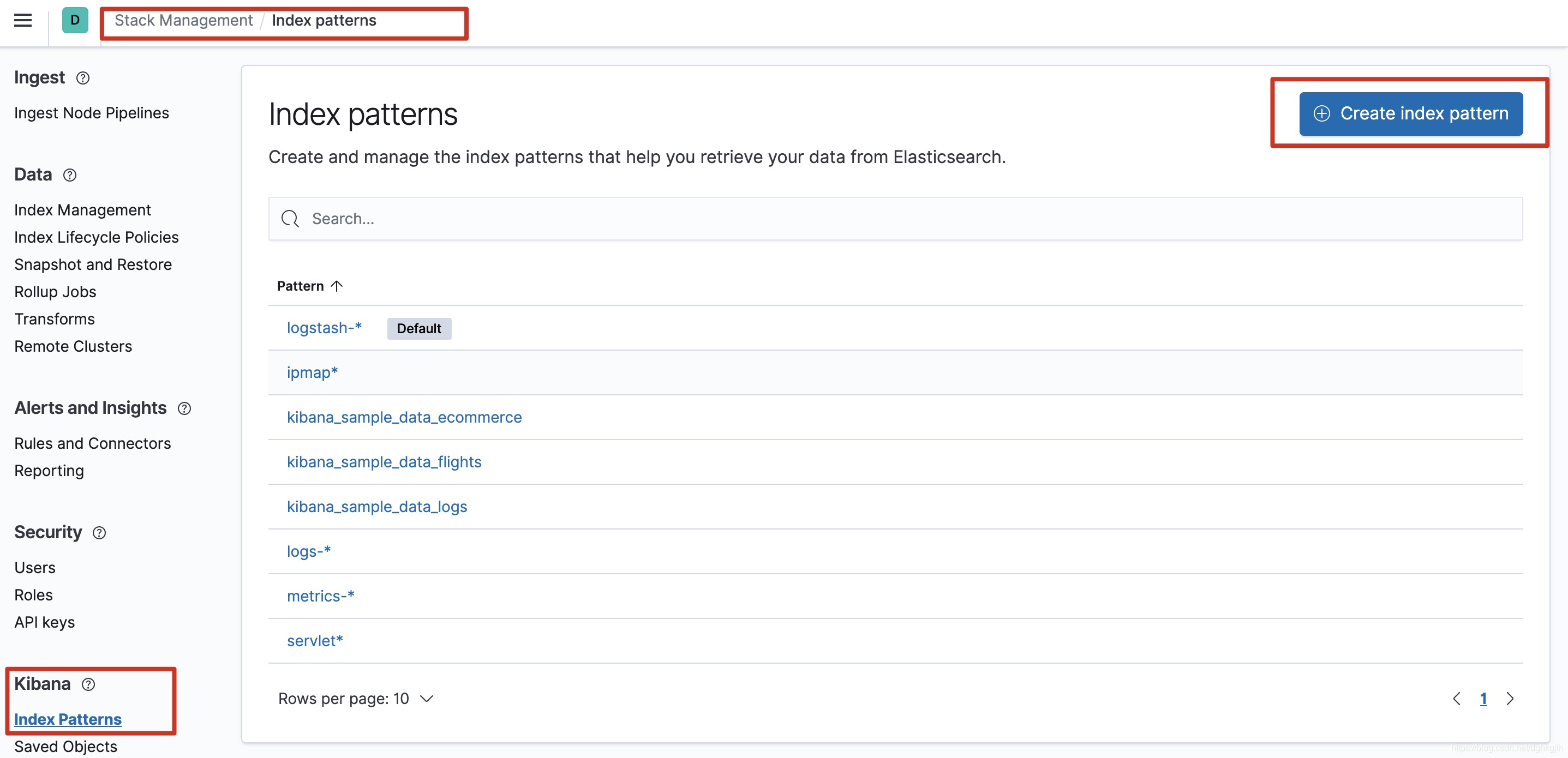Click the help icon beside Security
Screen dimensions: 1568x758
click(x=99, y=533)
